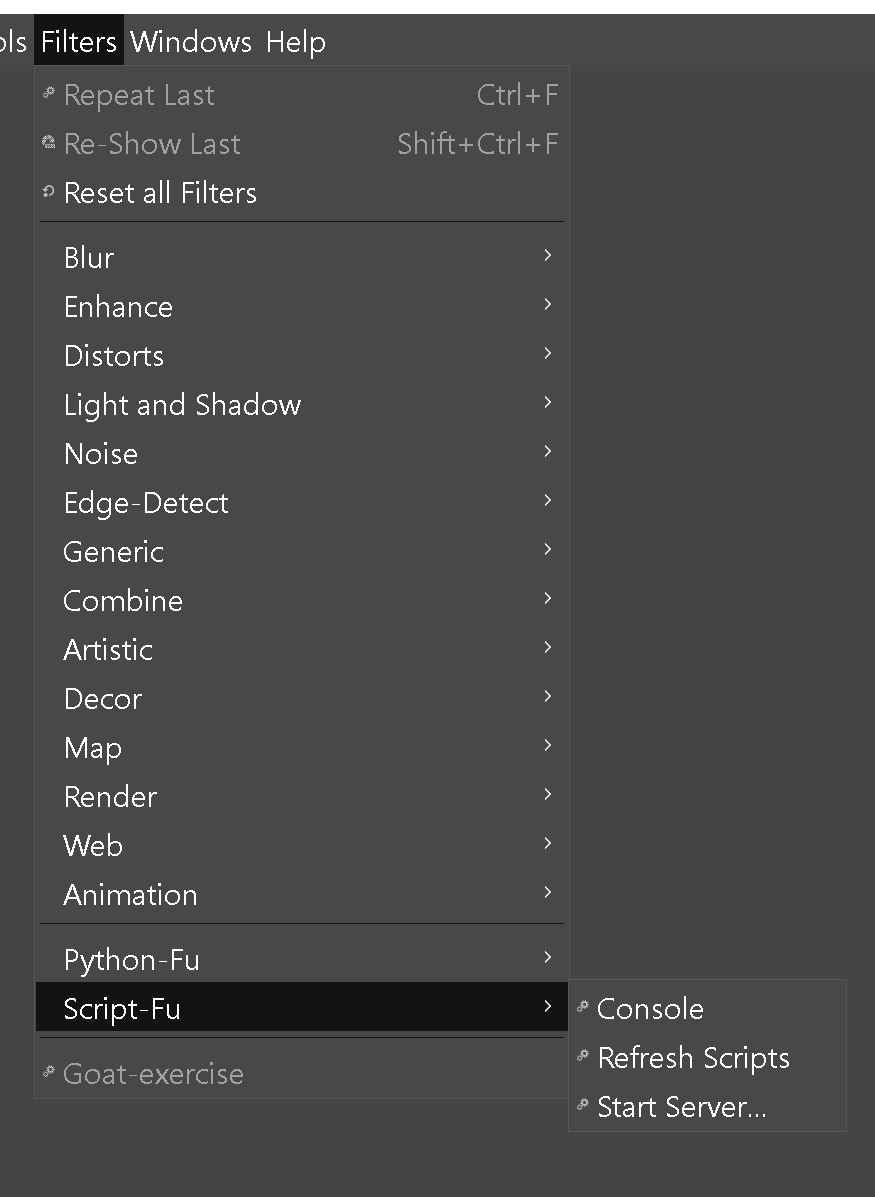Open the Windows menu
The width and height of the screenshot is (875, 1197).
191,42
